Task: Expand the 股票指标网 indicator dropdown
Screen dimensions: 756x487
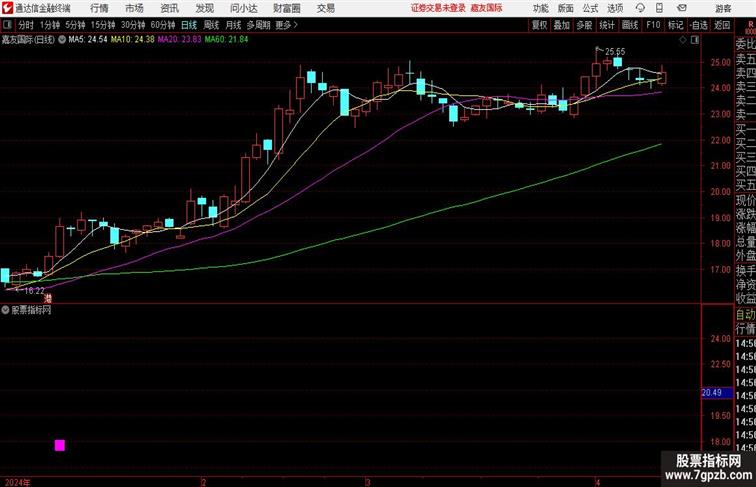Action: (5, 310)
